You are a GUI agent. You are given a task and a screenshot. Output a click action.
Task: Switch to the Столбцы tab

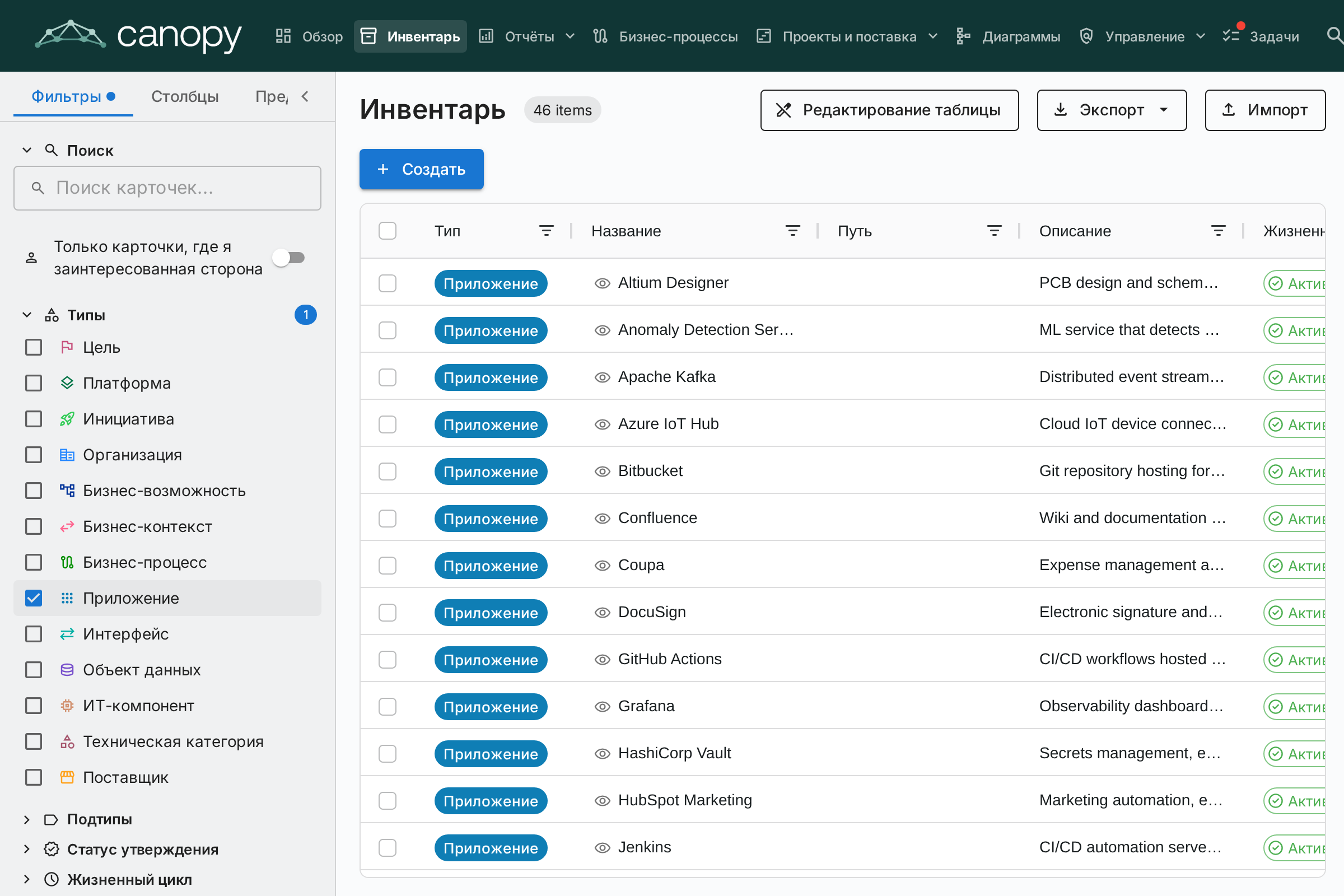185,96
